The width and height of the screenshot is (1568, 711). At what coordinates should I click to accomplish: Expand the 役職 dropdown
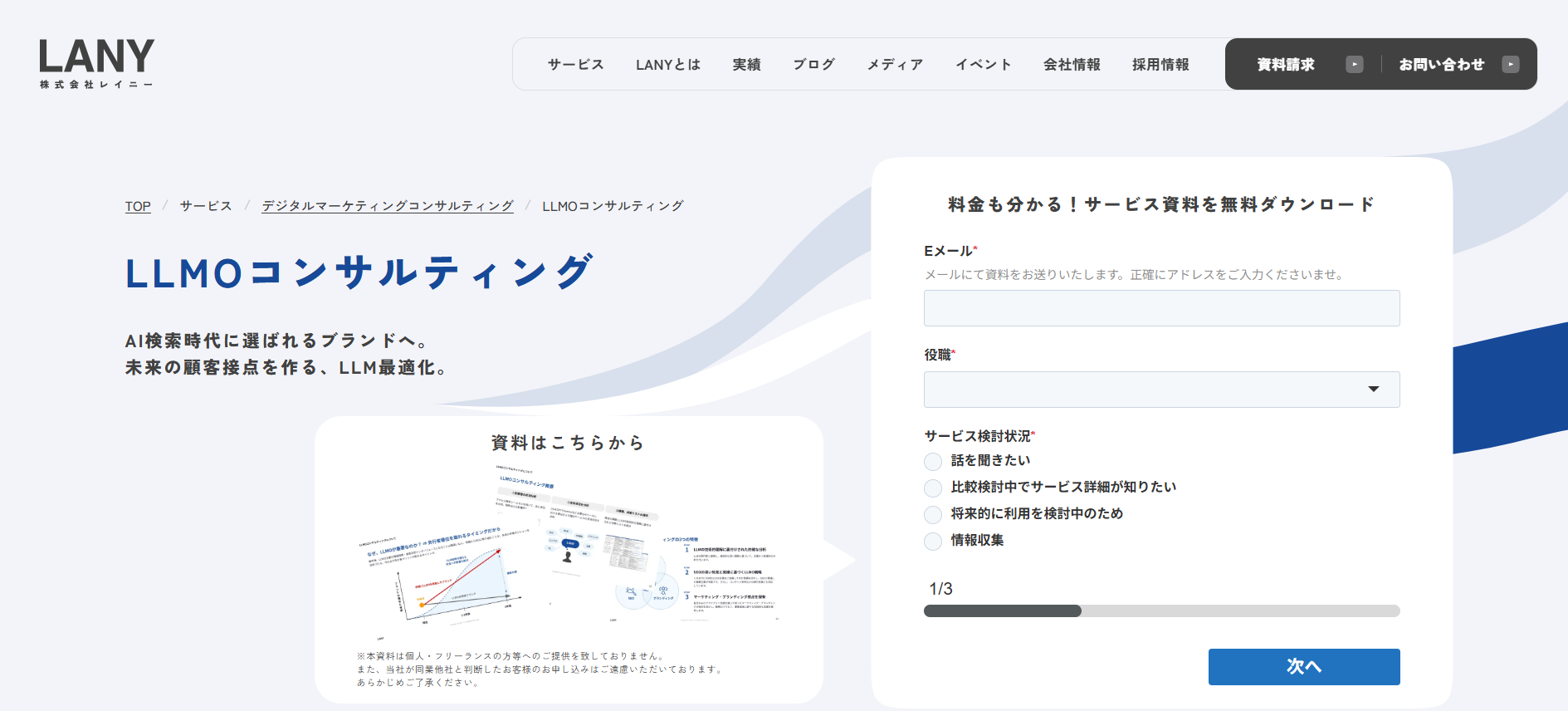tap(1160, 390)
